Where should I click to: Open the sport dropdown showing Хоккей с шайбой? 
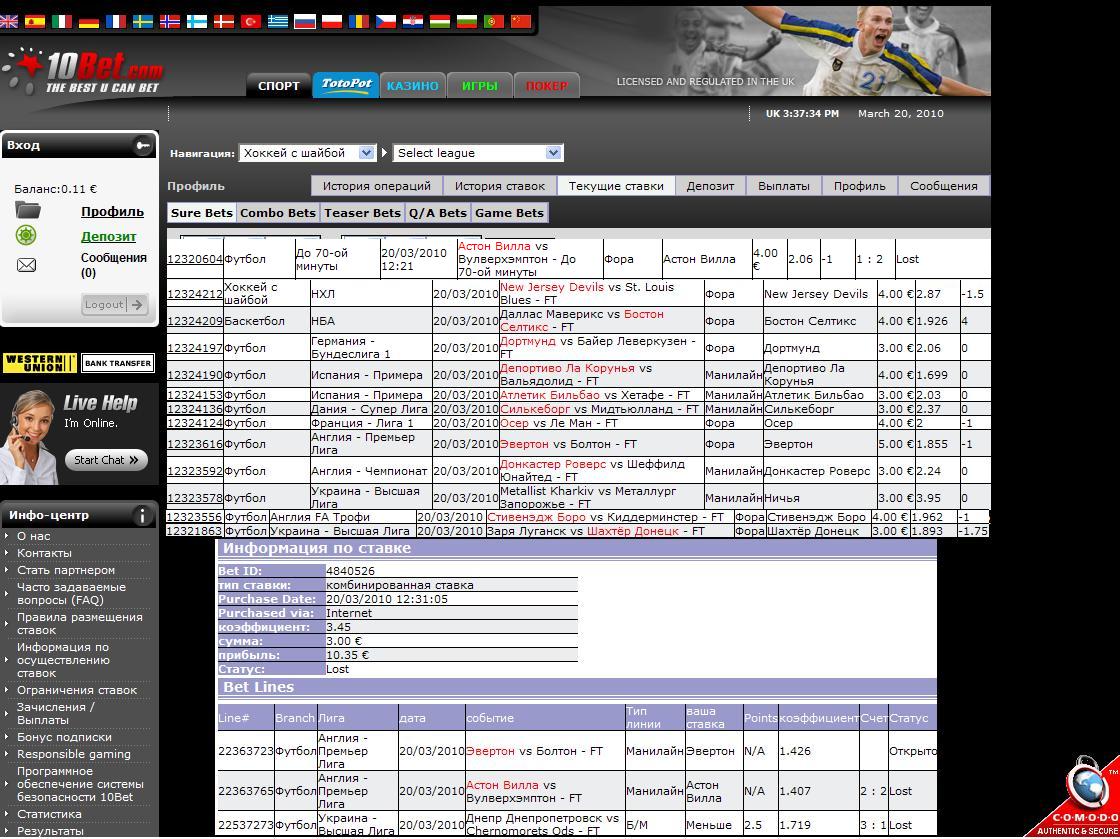point(307,153)
